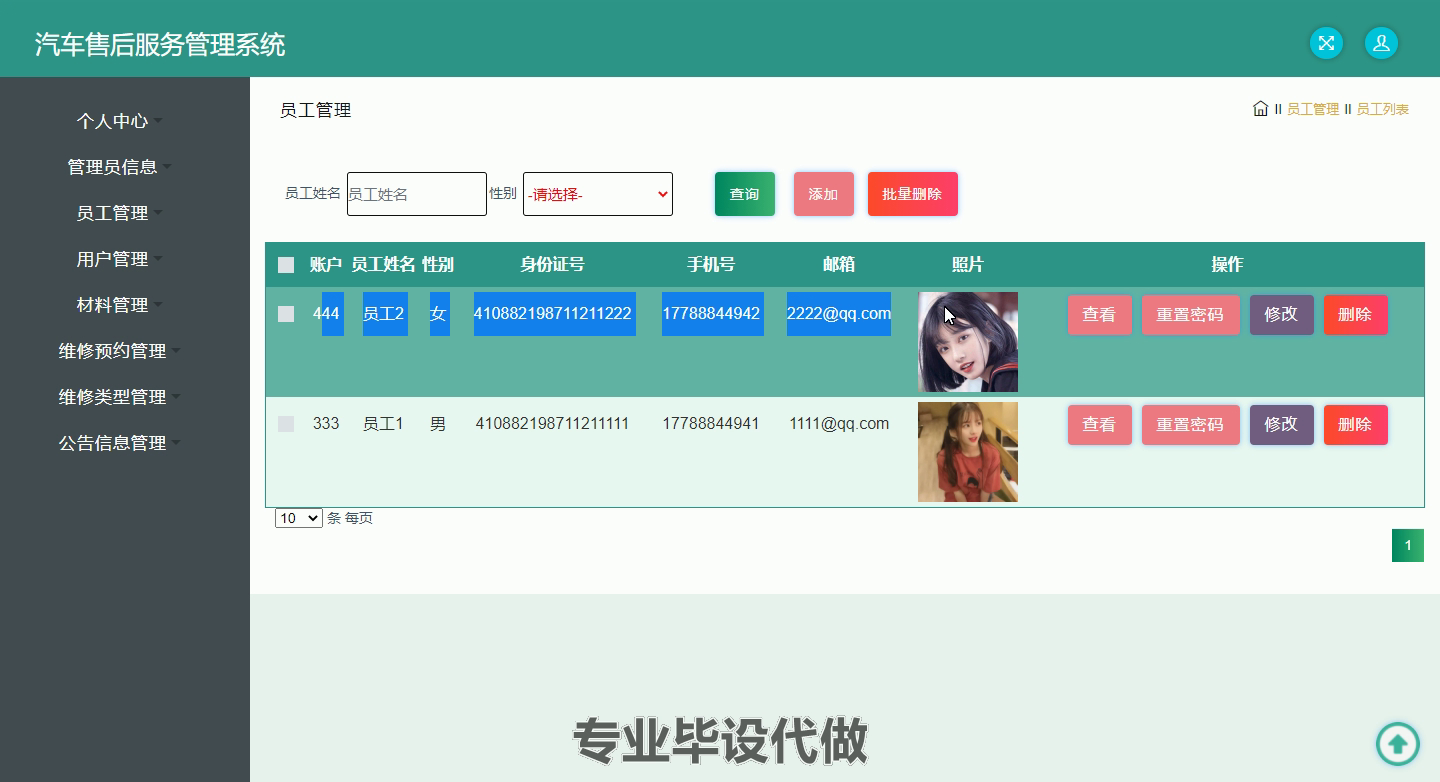View details of 员工1 with 查看
Screen dimensions: 1440x782
point(1100,425)
